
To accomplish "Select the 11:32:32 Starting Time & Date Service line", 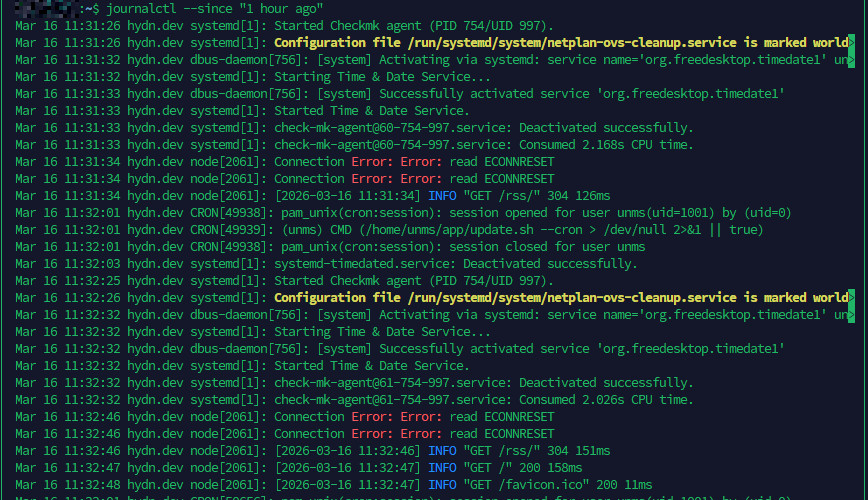I will tap(253, 332).
